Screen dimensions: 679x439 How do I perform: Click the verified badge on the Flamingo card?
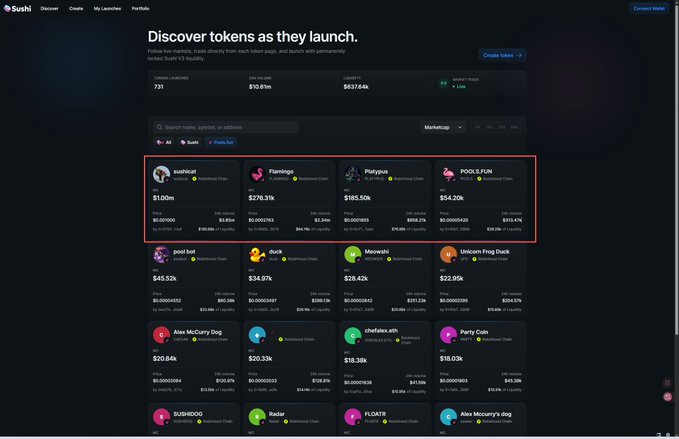[x=295, y=179]
